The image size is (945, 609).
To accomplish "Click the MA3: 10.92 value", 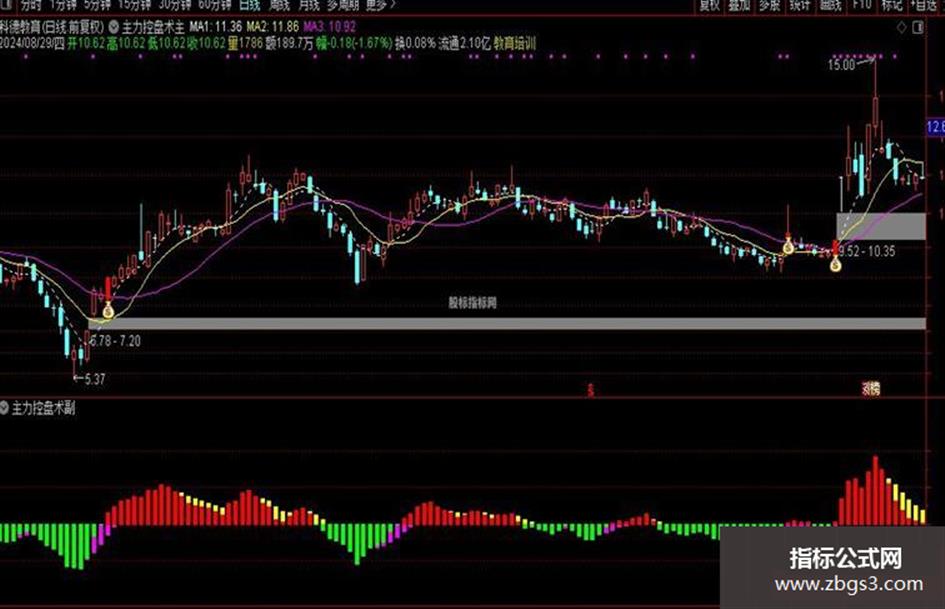I will point(330,27).
